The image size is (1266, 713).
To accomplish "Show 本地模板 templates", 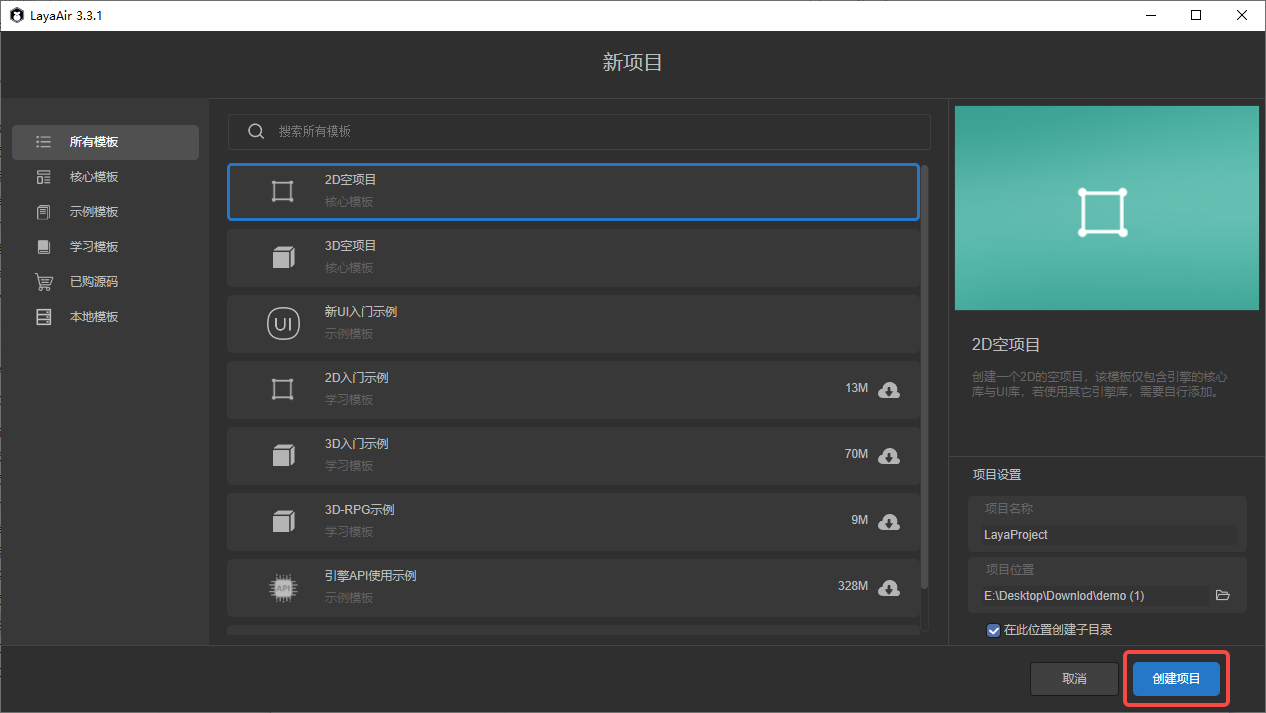I will 94,317.
